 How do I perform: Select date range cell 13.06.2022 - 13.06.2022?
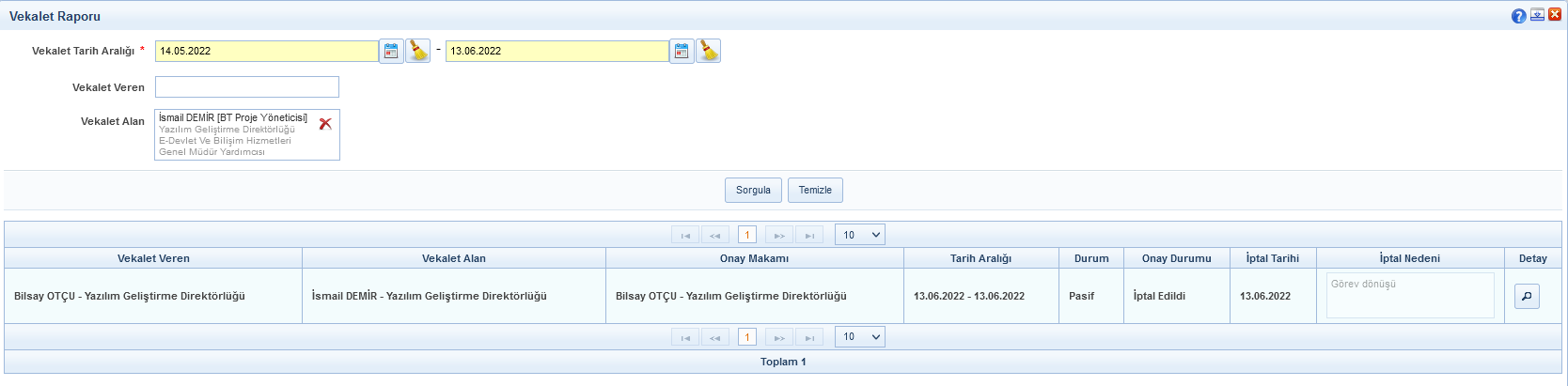coord(981,296)
